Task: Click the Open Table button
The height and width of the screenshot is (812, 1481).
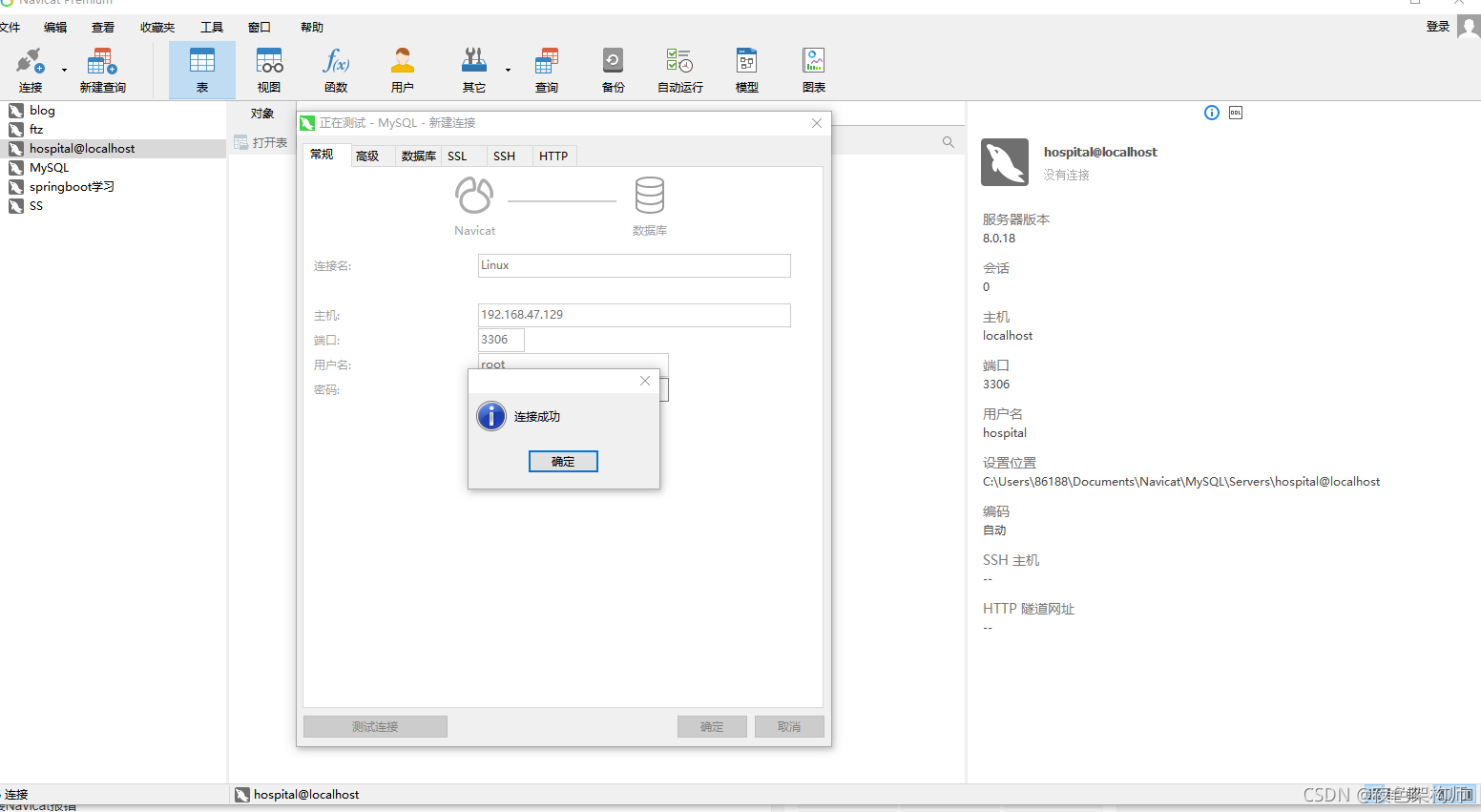Action: (x=261, y=142)
